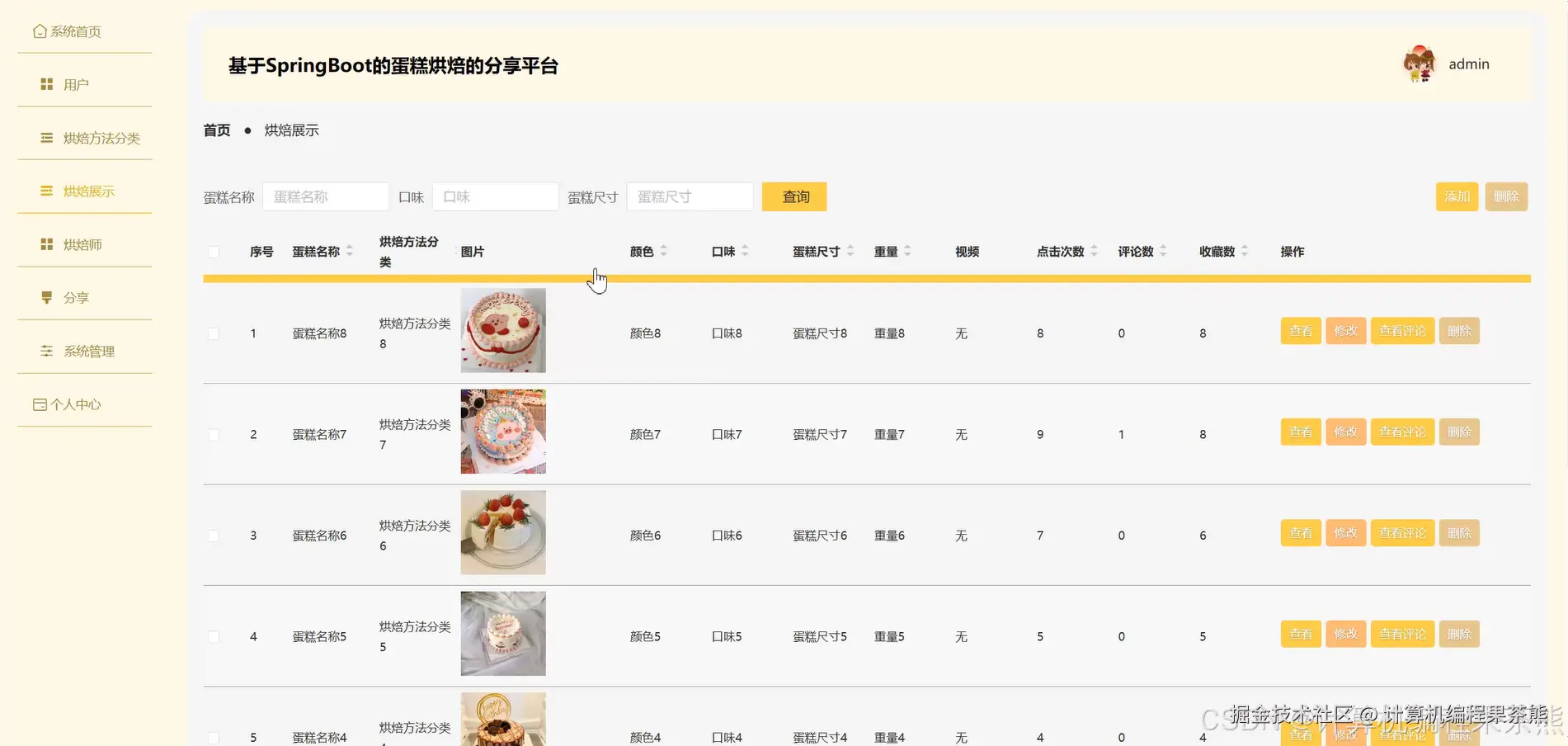This screenshot has width=1568, height=746.
Task: Click the grid icon beside 用户
Action: [47, 84]
